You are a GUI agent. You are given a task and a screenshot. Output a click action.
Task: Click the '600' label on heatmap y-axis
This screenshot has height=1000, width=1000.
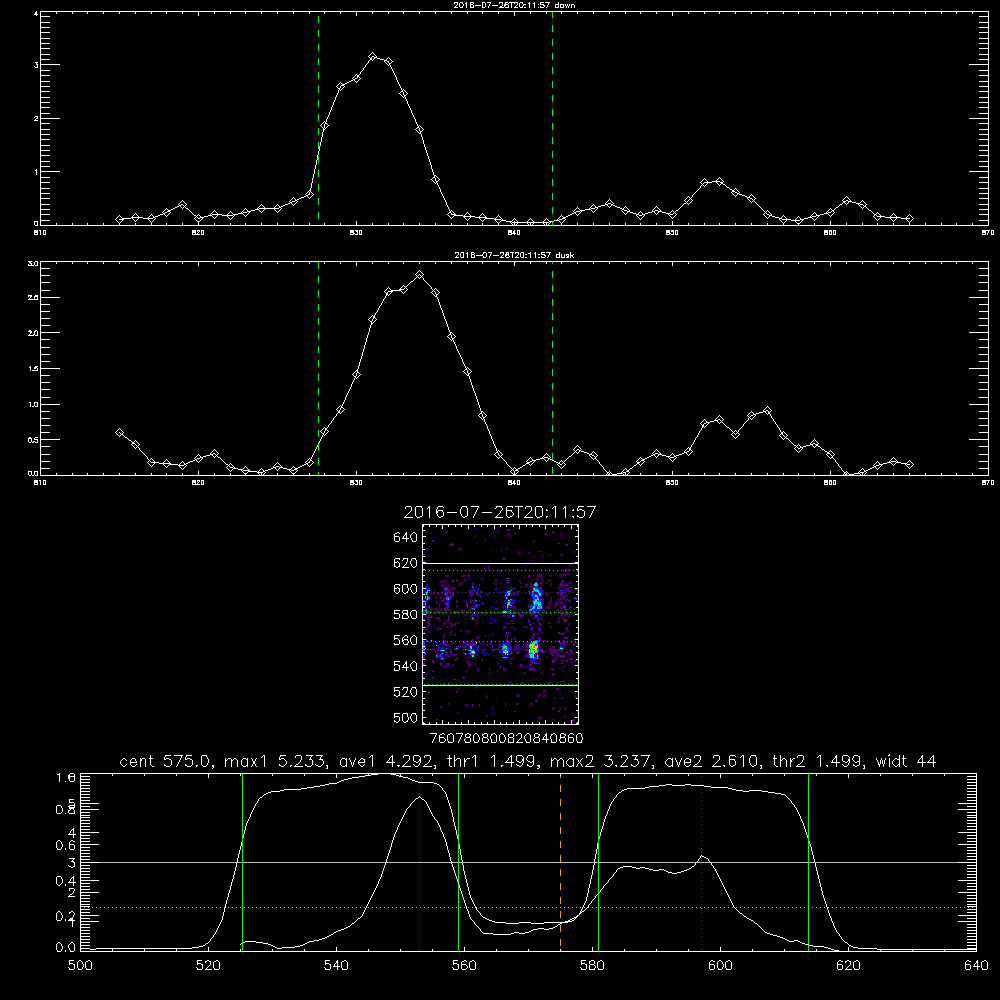pos(406,589)
